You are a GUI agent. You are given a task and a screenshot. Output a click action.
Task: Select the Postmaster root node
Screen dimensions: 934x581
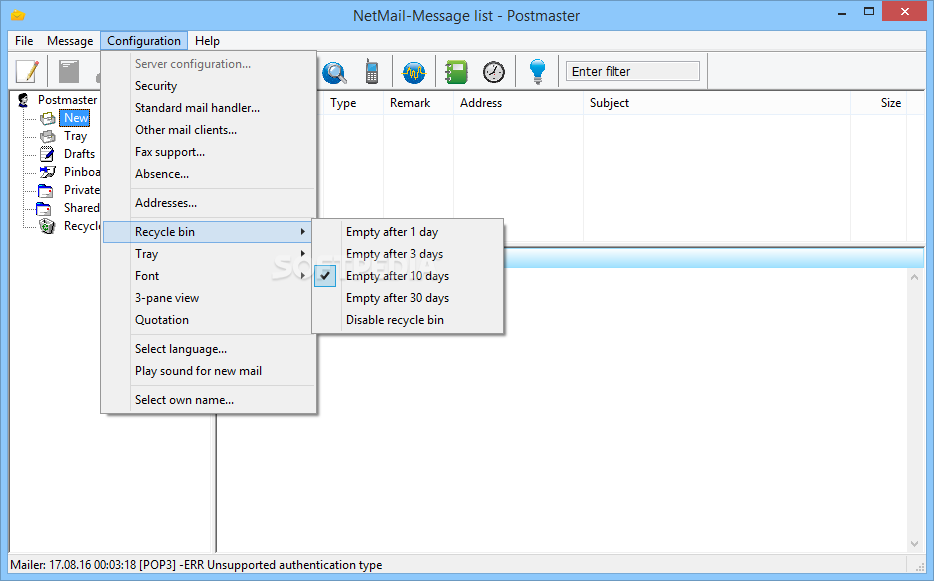pos(67,100)
